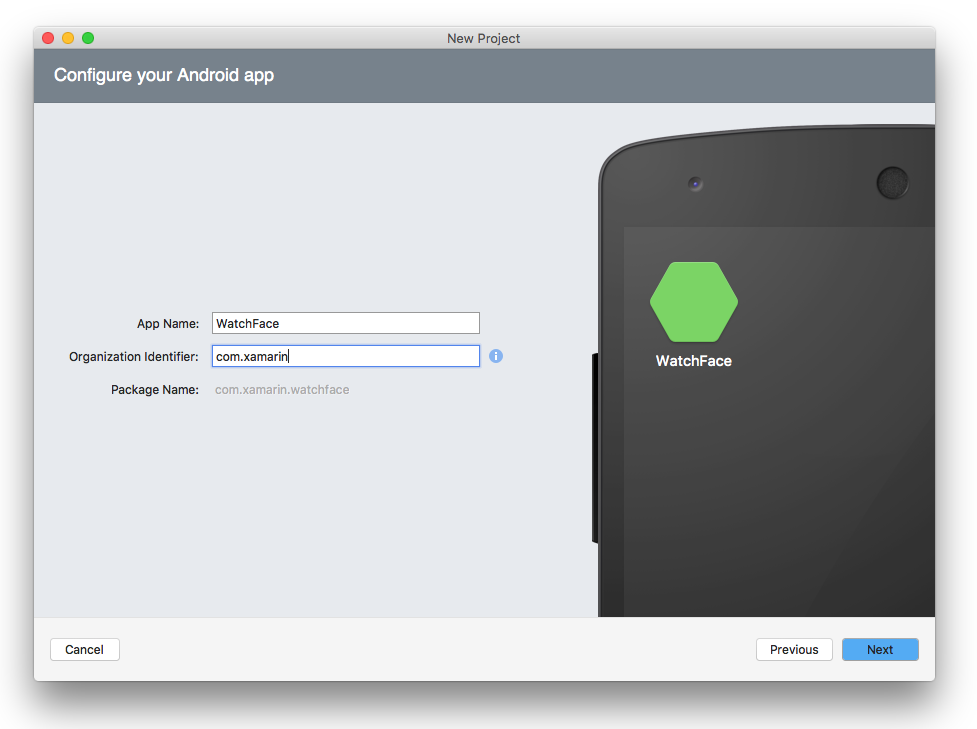Click the New Project window title
Screen dimensions: 977x729
tap(484, 38)
